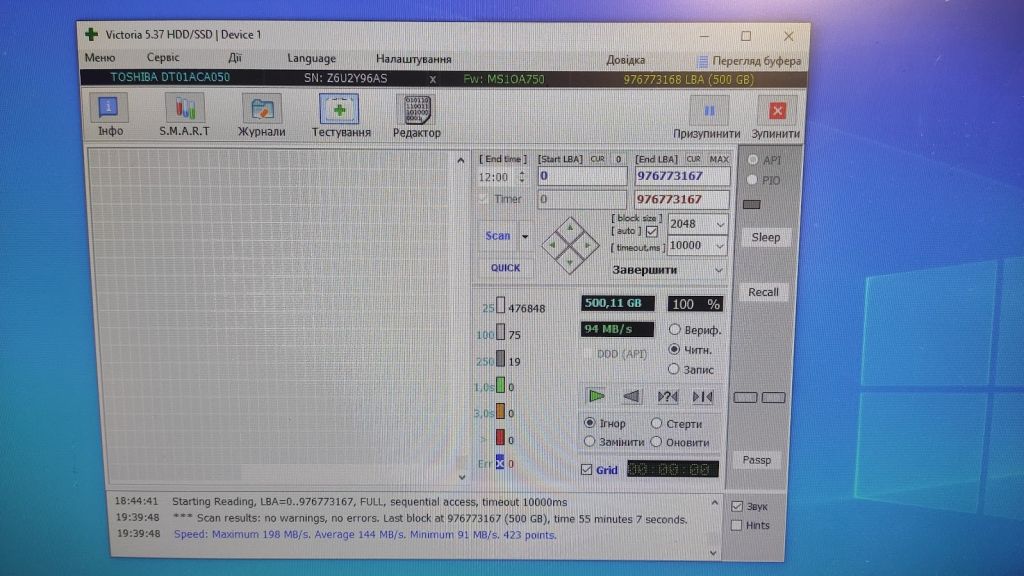Close device tab with x next to serial
The height and width of the screenshot is (576, 1024).
[x=432, y=79]
